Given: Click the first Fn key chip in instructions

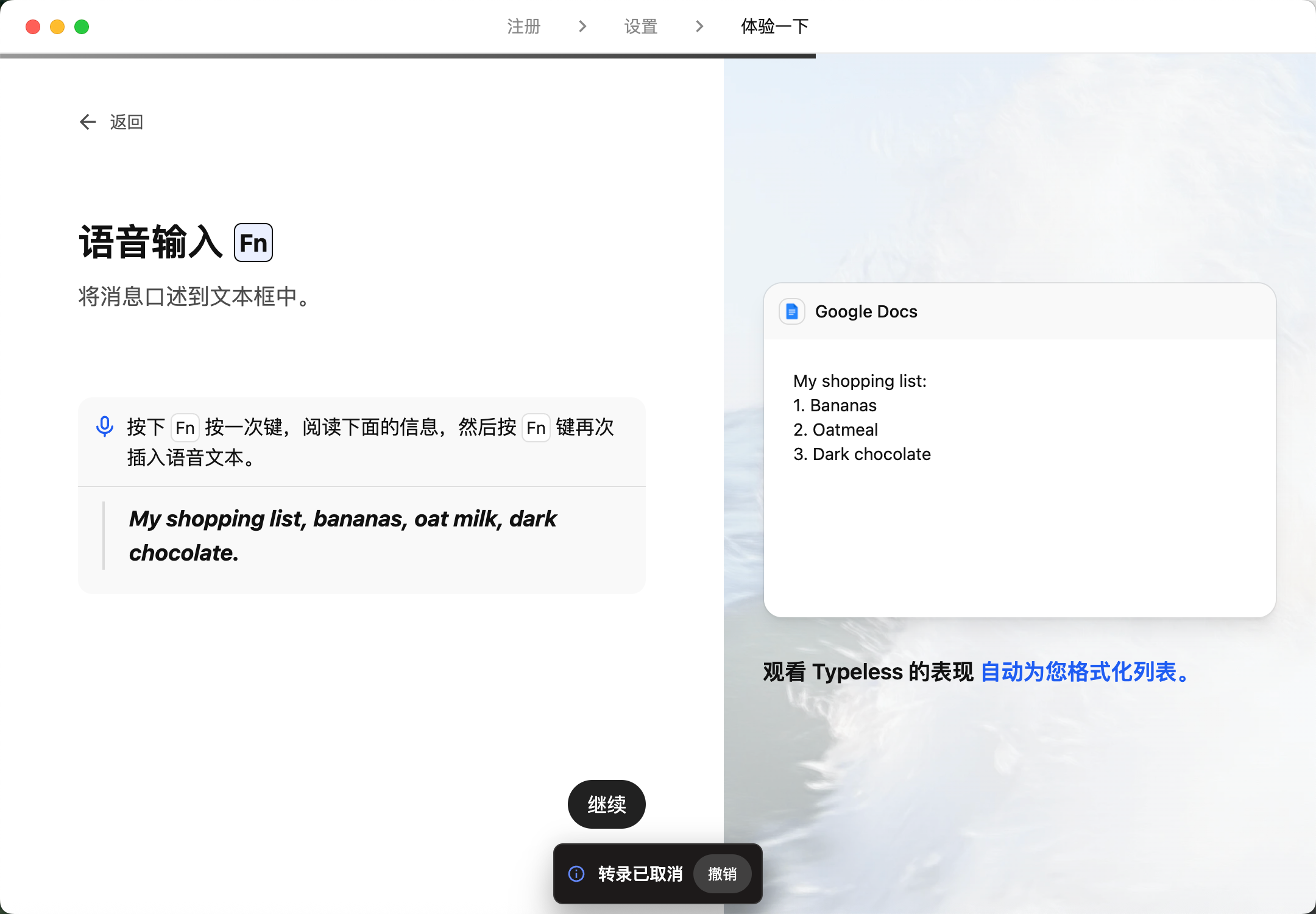Looking at the screenshot, I should 185,428.
